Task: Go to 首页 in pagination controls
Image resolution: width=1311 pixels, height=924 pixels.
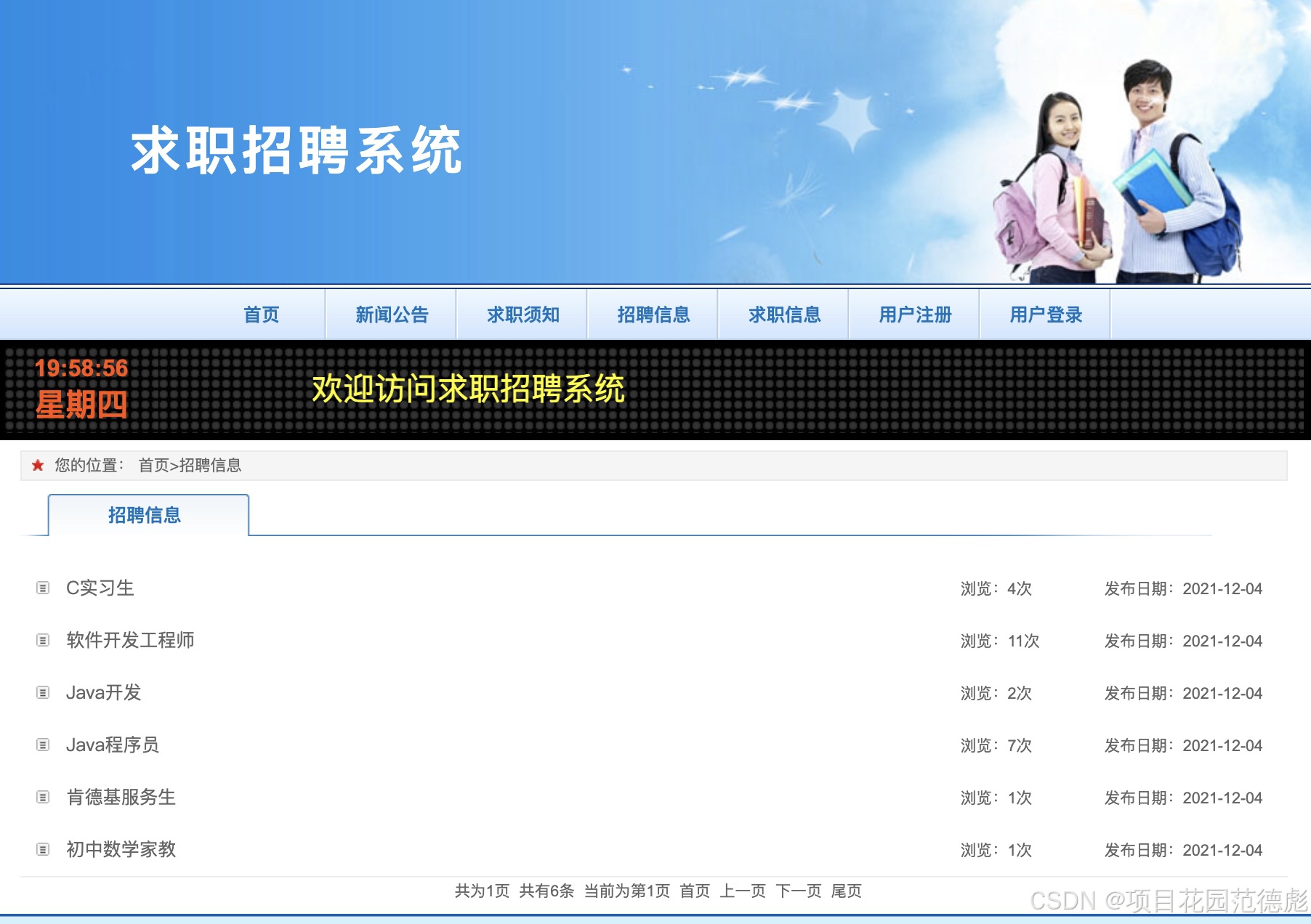Action: pyautogui.click(x=695, y=891)
